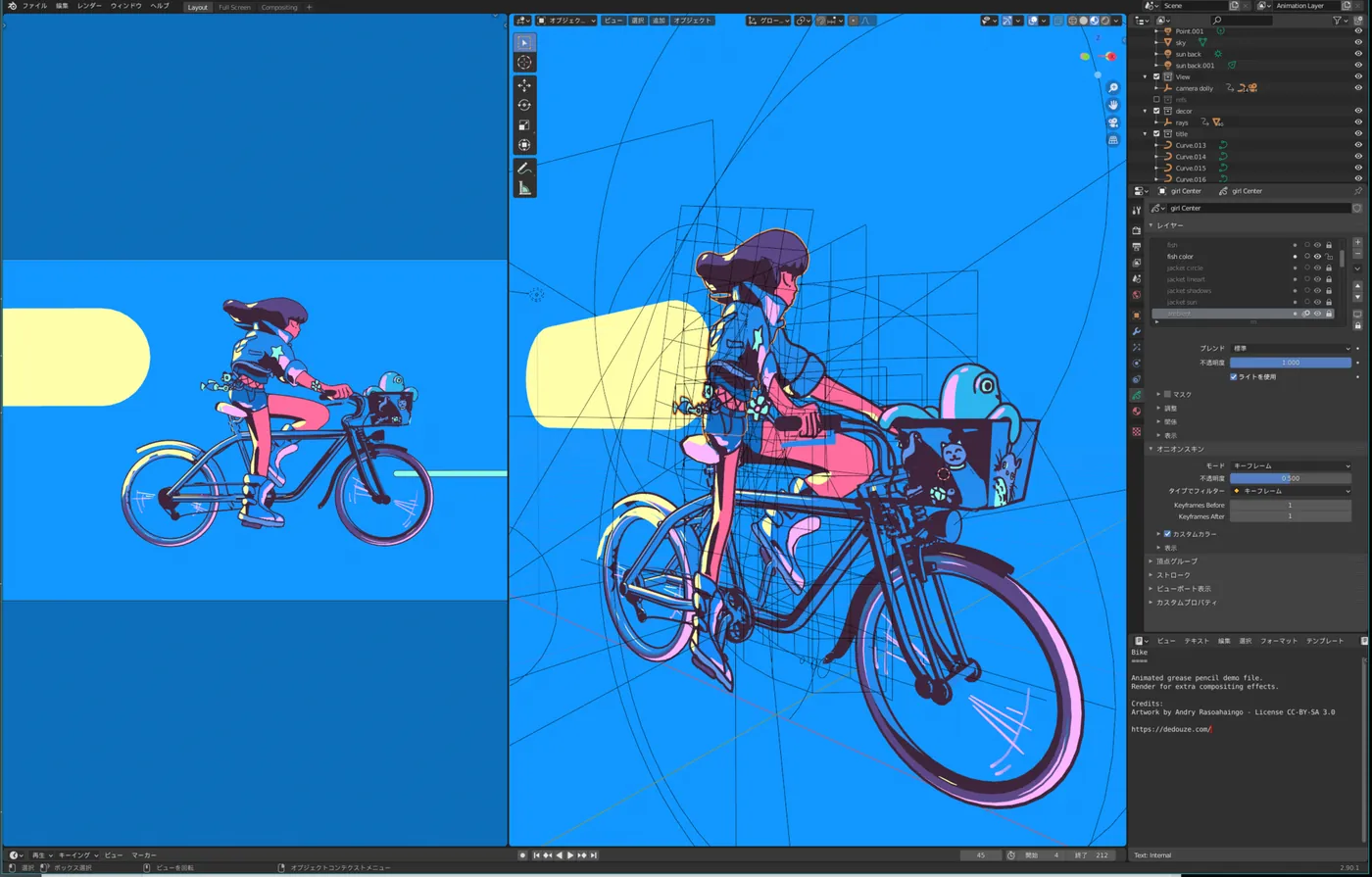Open the World properties tab icon
This screenshot has height=877, width=1372.
1137,295
